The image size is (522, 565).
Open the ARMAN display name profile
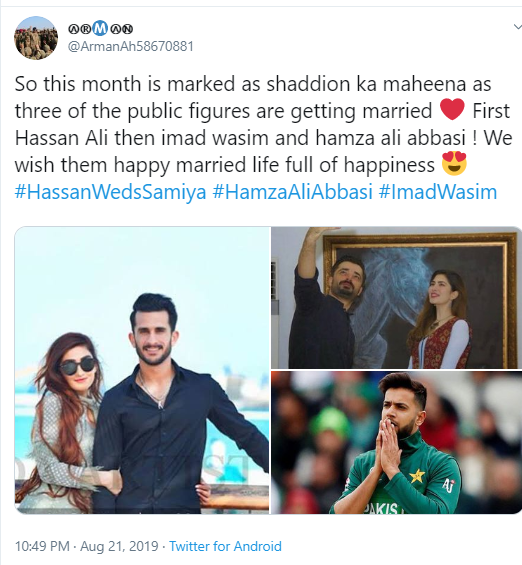pos(101,28)
